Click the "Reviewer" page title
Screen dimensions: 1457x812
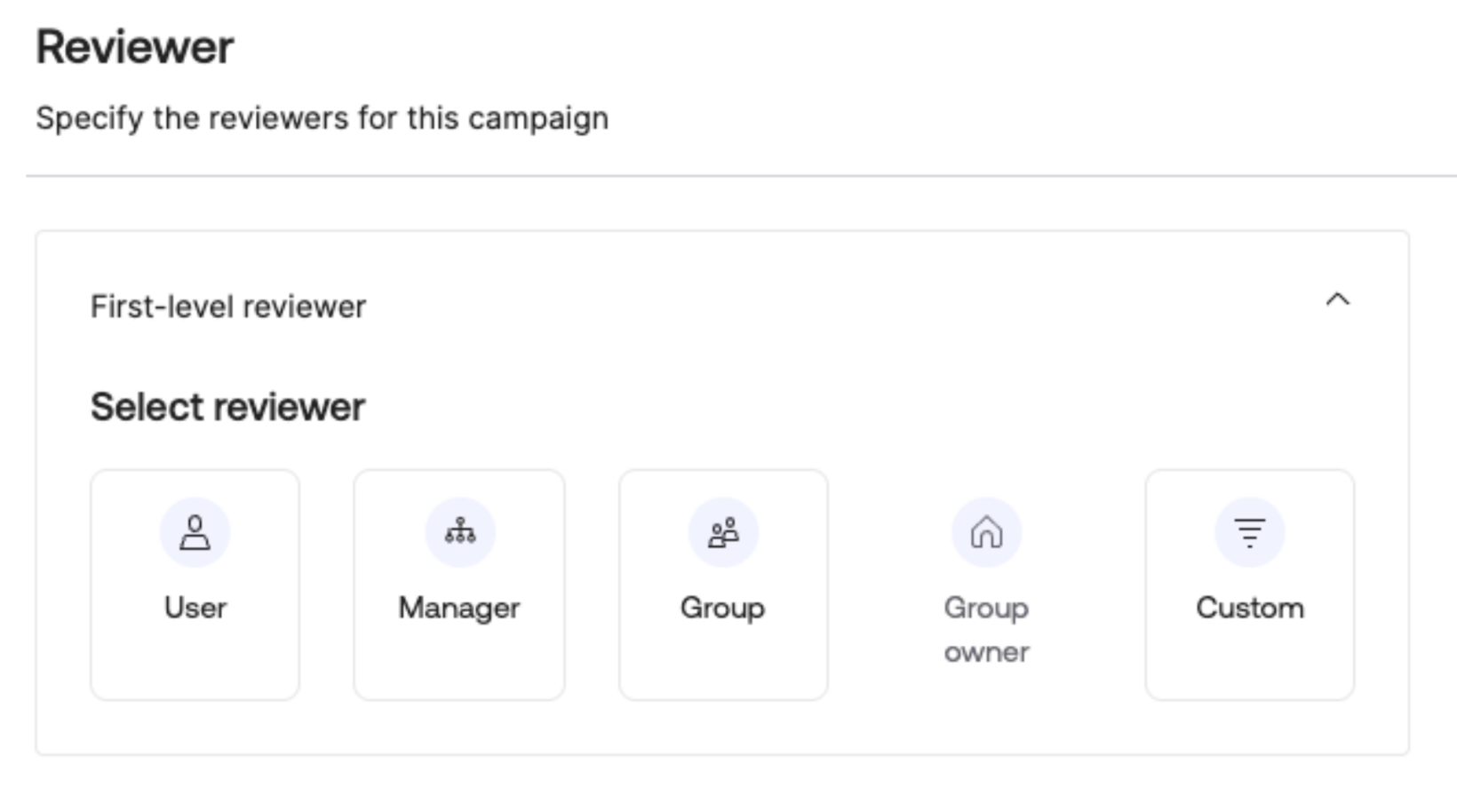pos(135,47)
